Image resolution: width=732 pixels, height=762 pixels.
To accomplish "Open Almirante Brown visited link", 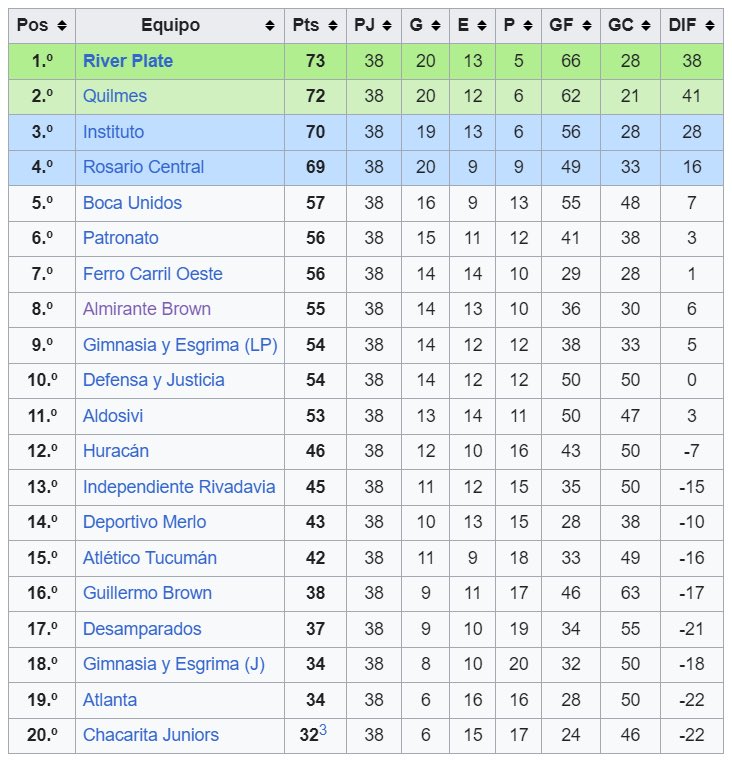I will coord(147,309).
